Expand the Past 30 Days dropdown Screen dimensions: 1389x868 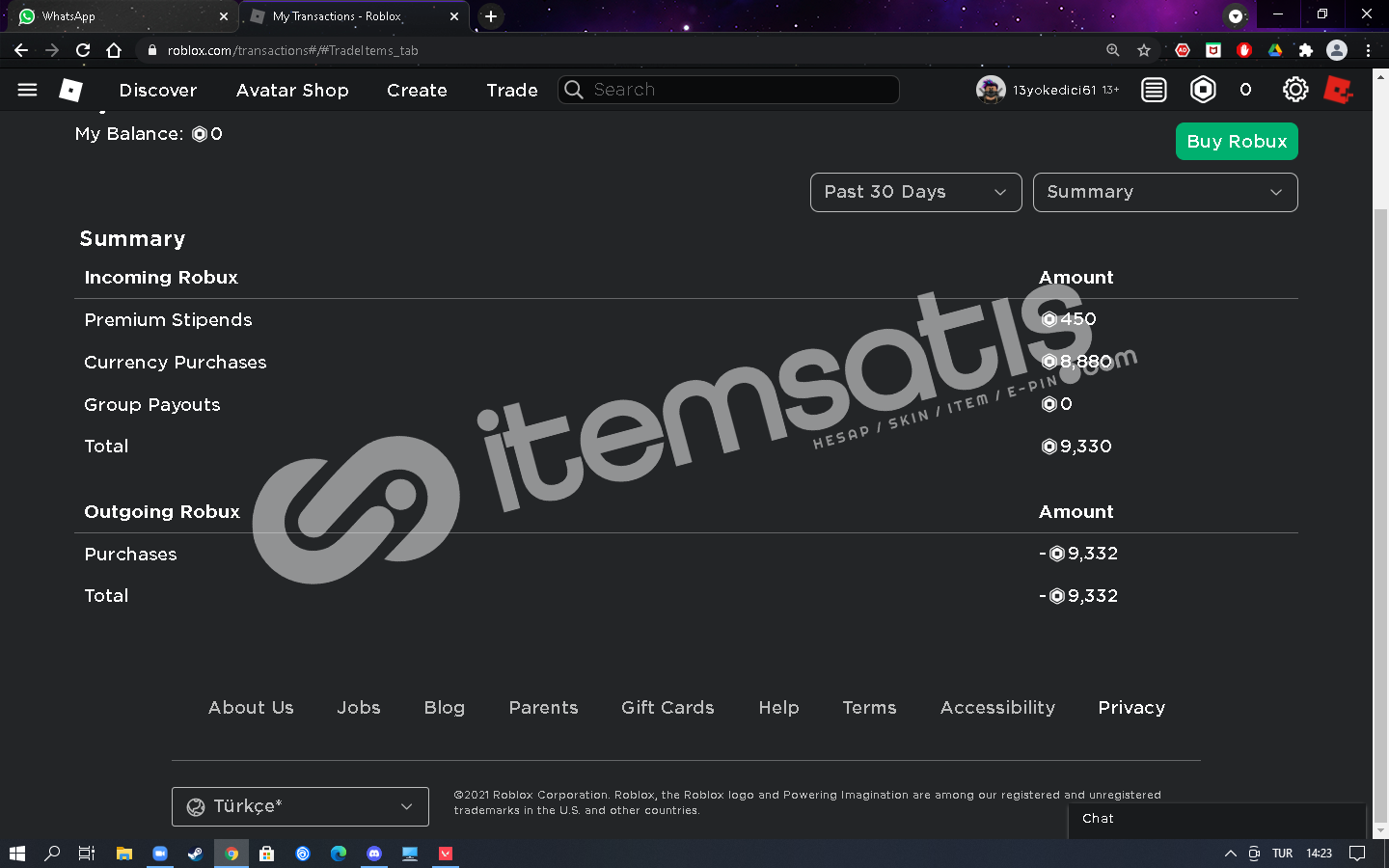[x=916, y=192]
